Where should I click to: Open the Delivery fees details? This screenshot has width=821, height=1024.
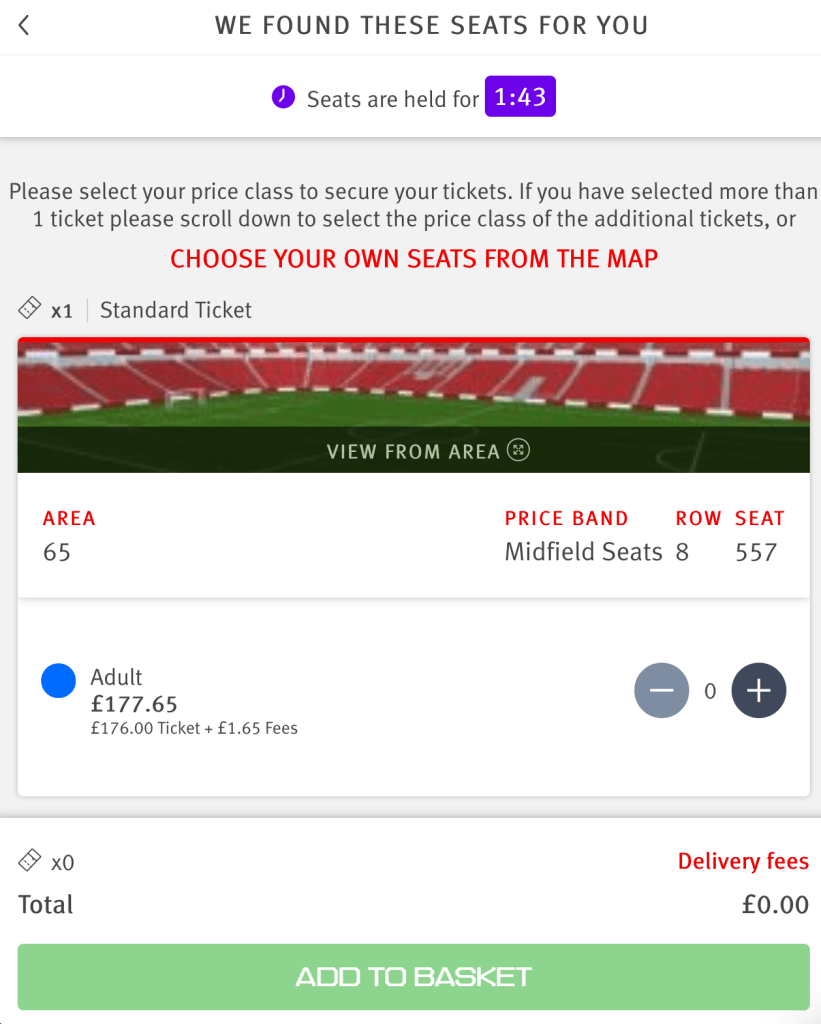743,861
